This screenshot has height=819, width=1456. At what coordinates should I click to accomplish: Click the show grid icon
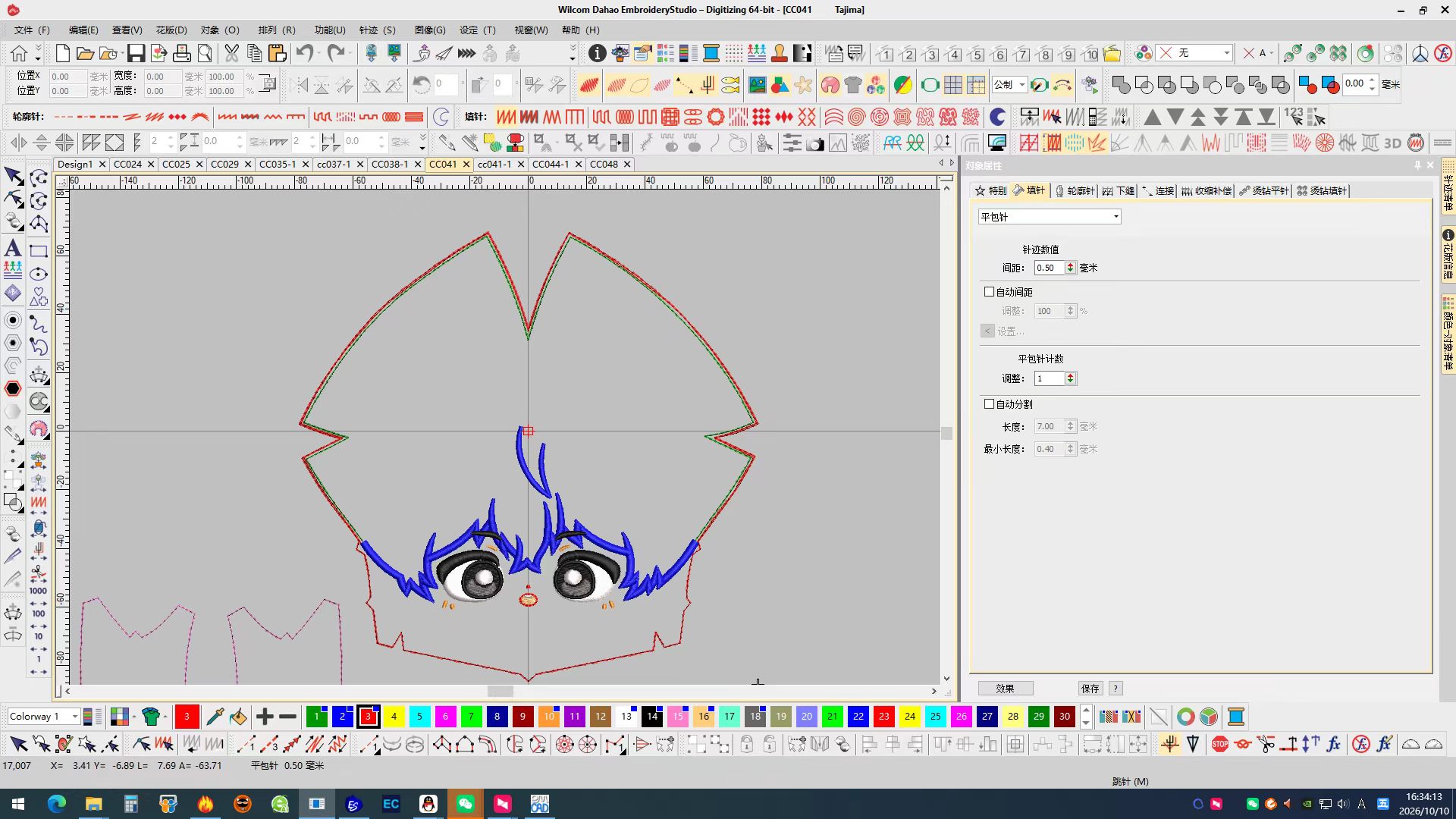click(x=953, y=85)
